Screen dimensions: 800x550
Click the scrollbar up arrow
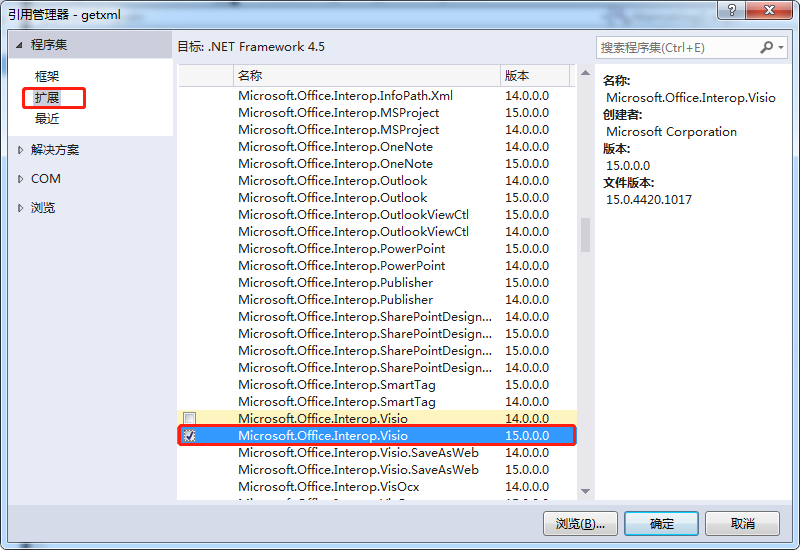click(x=586, y=73)
